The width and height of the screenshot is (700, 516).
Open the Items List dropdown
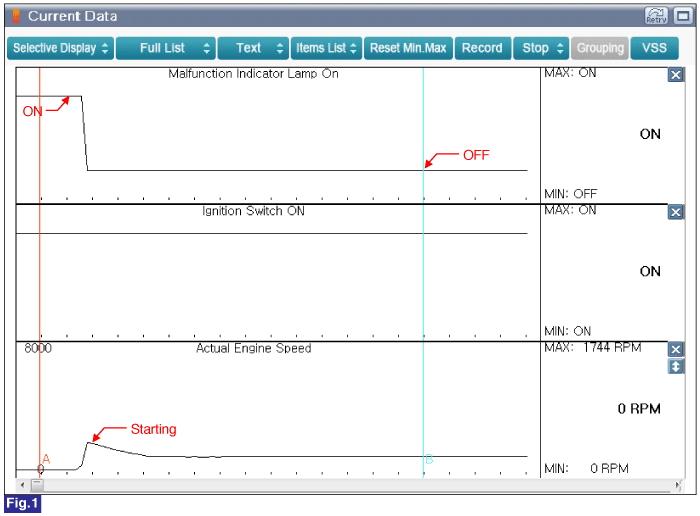[326, 48]
